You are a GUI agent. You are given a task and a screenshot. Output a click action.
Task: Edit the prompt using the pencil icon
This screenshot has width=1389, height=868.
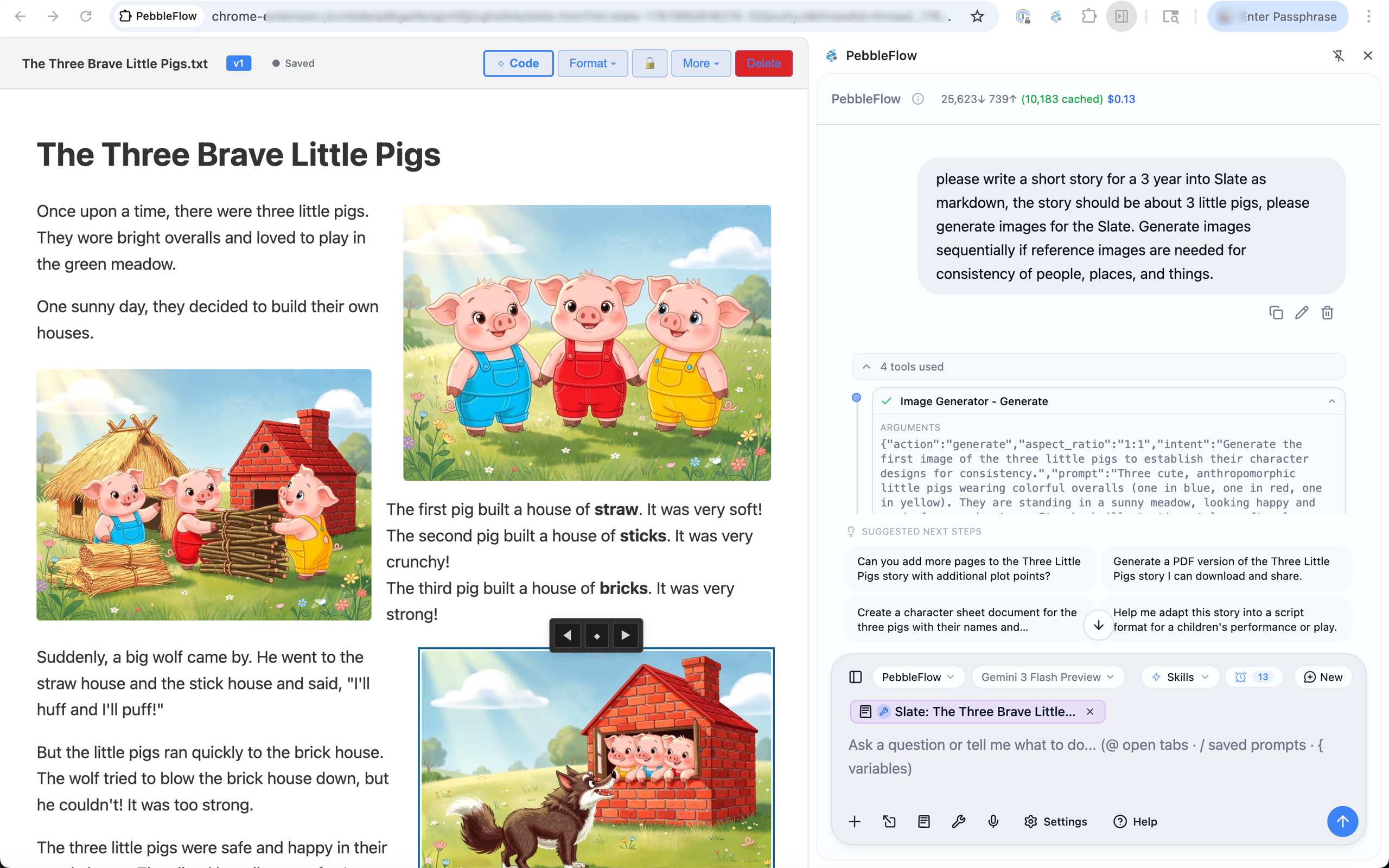tap(1302, 312)
